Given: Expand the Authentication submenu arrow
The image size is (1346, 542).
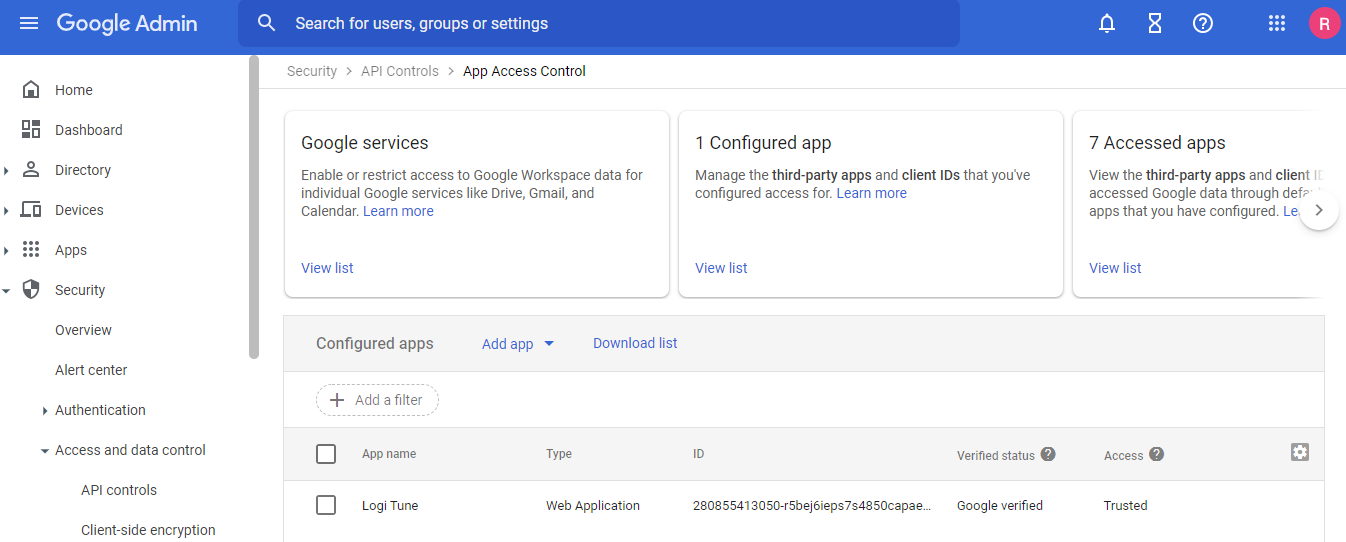Looking at the screenshot, I should click(45, 410).
